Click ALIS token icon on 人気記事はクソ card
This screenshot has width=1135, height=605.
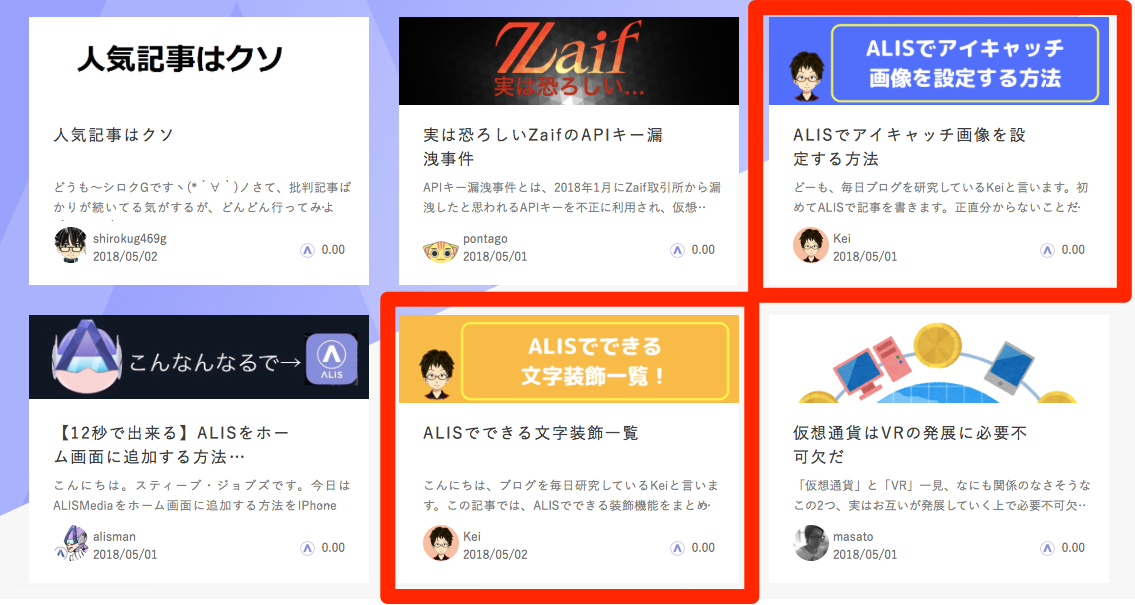[x=308, y=250]
